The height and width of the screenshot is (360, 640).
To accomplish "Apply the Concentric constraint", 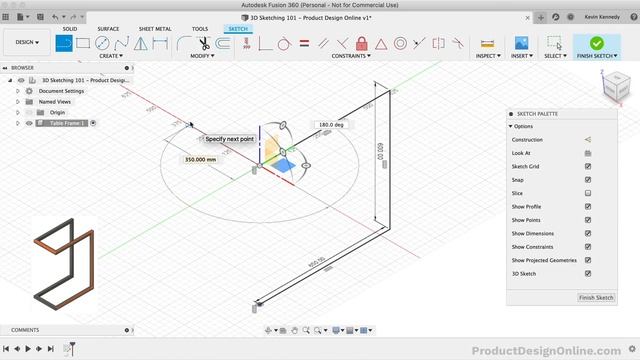I will coord(400,43).
